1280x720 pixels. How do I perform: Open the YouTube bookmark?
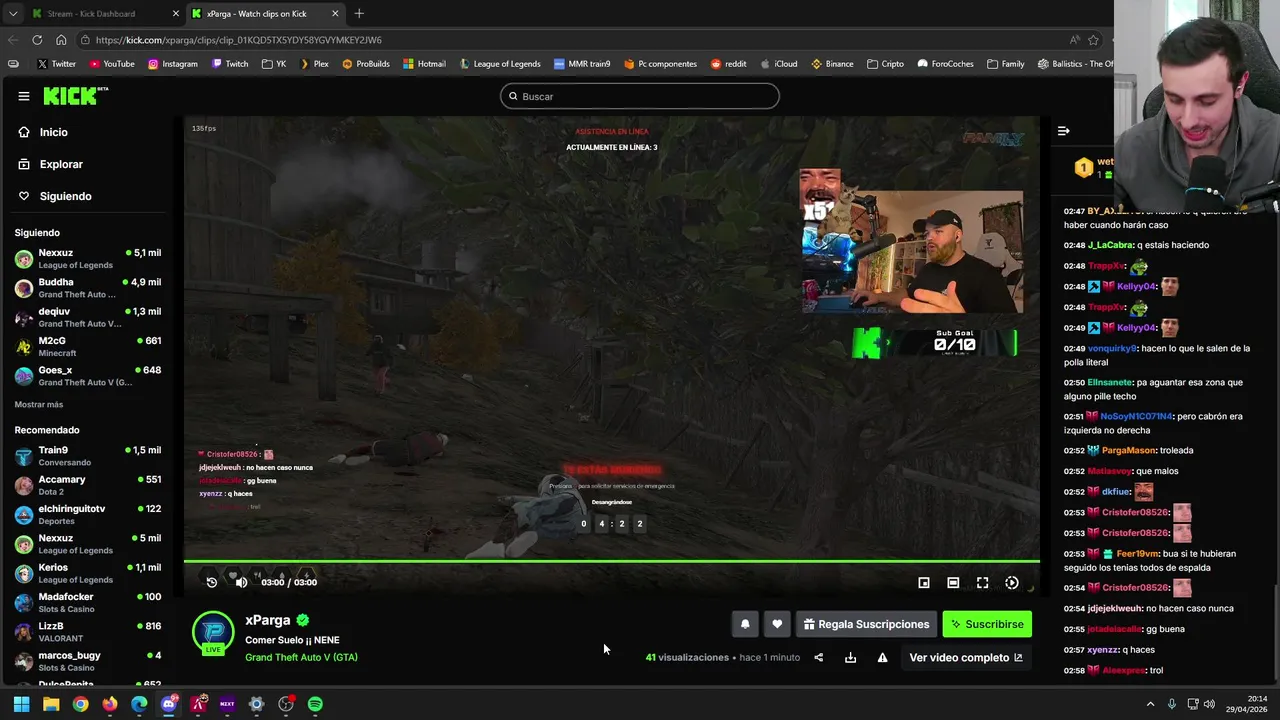(x=112, y=64)
